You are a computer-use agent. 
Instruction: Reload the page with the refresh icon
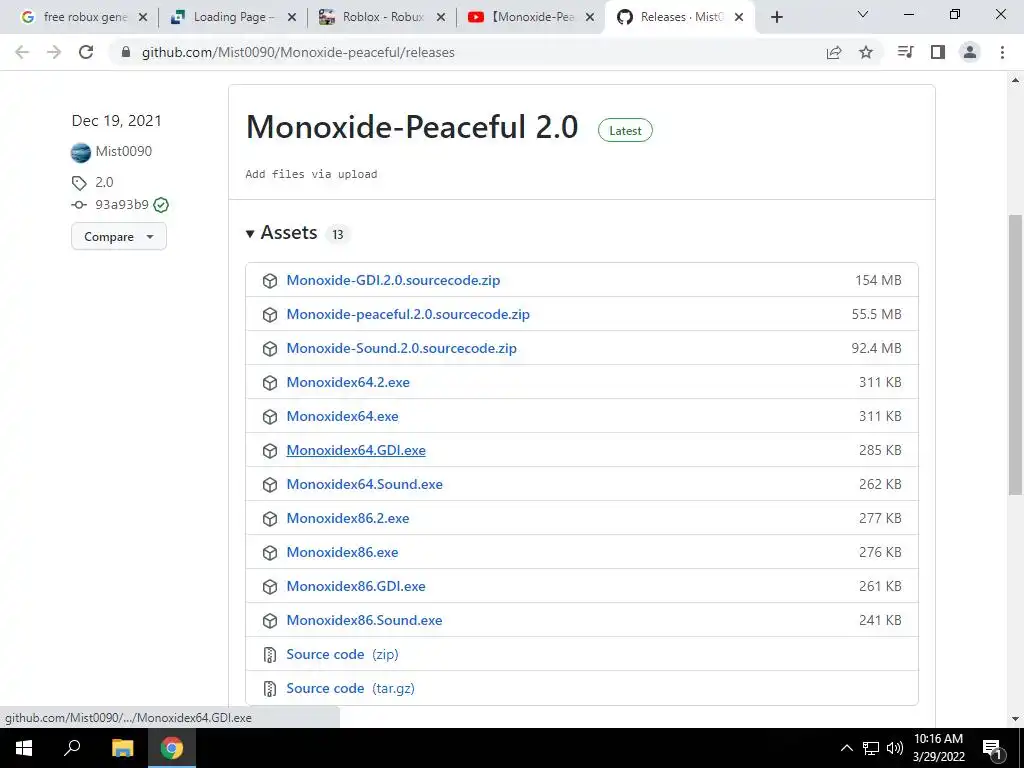[x=86, y=52]
